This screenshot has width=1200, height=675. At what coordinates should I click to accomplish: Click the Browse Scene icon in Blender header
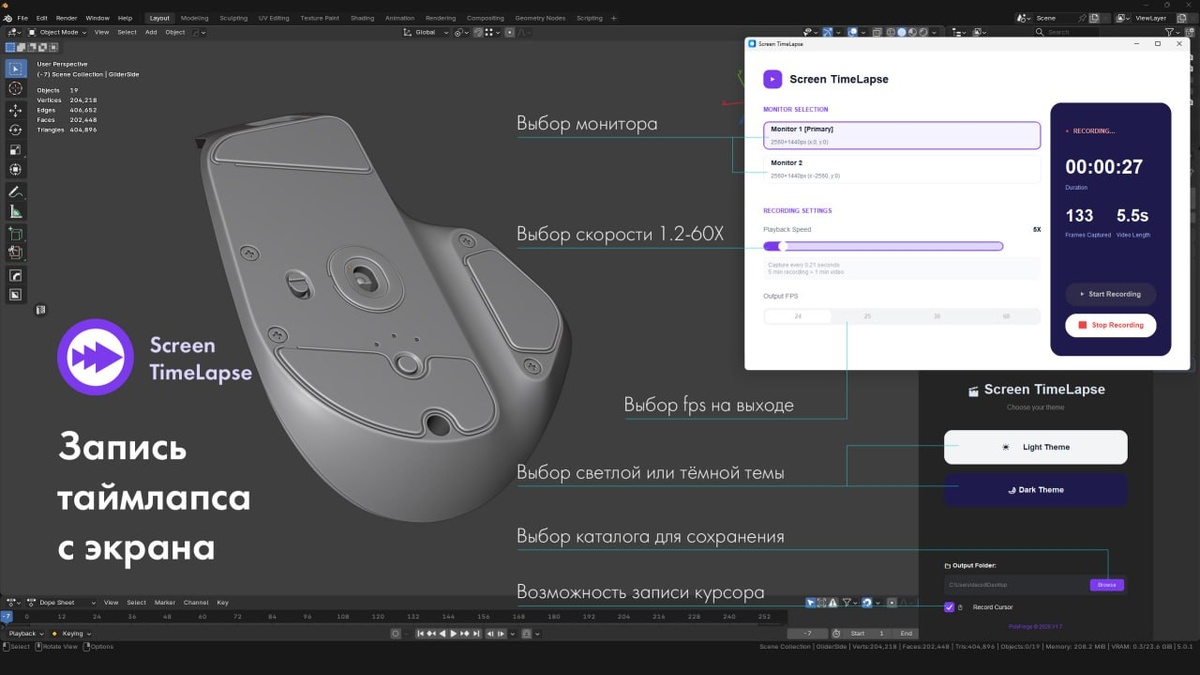(x=1024, y=18)
